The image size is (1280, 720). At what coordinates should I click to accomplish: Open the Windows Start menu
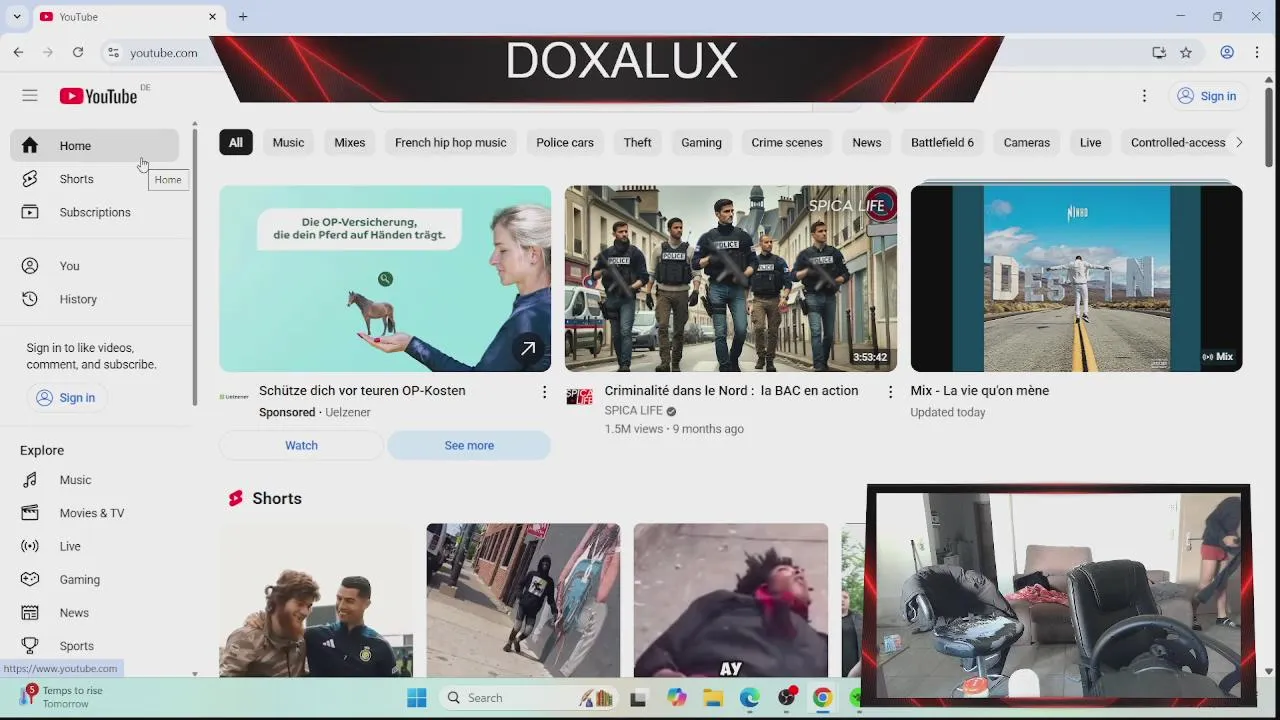tap(417, 698)
